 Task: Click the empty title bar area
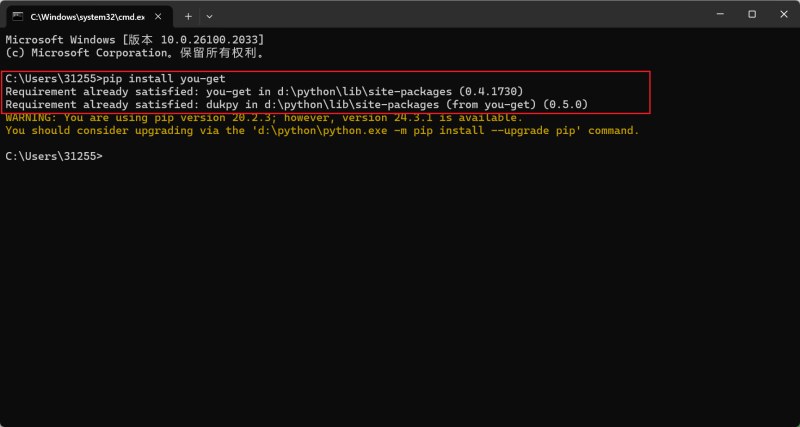(x=450, y=15)
